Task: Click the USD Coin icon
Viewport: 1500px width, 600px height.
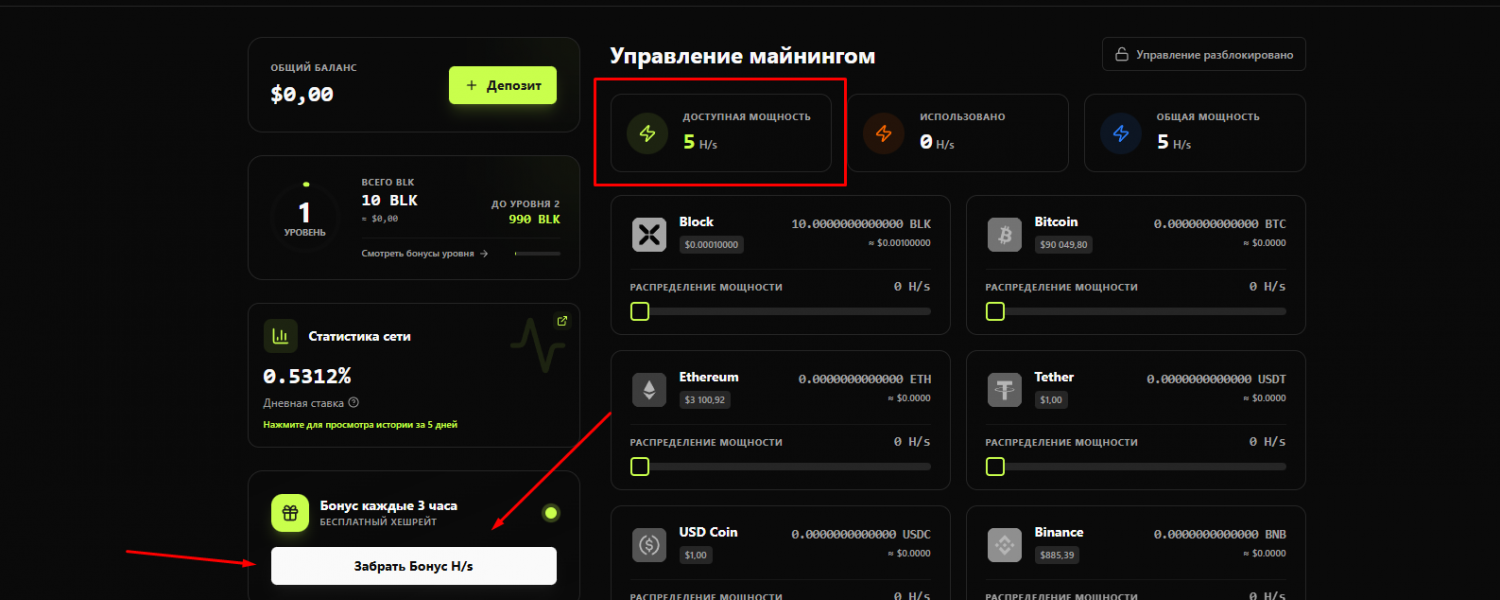Action: coord(648,544)
